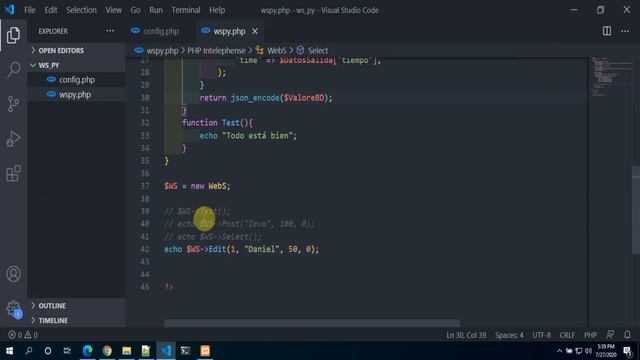The height and width of the screenshot is (360, 640).
Task: Click the system clock in the tray
Action: [x=606, y=351]
